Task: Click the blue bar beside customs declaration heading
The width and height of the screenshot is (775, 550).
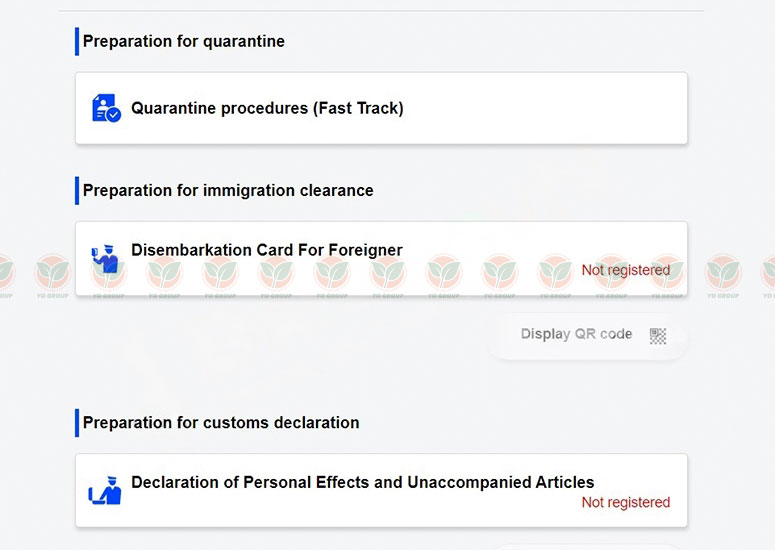Action: 77,422
